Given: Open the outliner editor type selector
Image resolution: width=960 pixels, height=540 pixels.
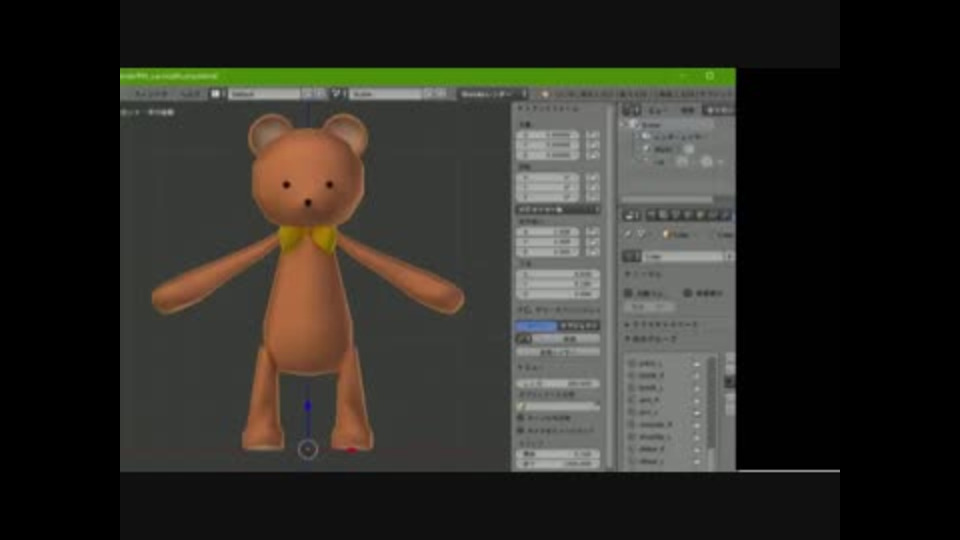Looking at the screenshot, I should [632, 111].
